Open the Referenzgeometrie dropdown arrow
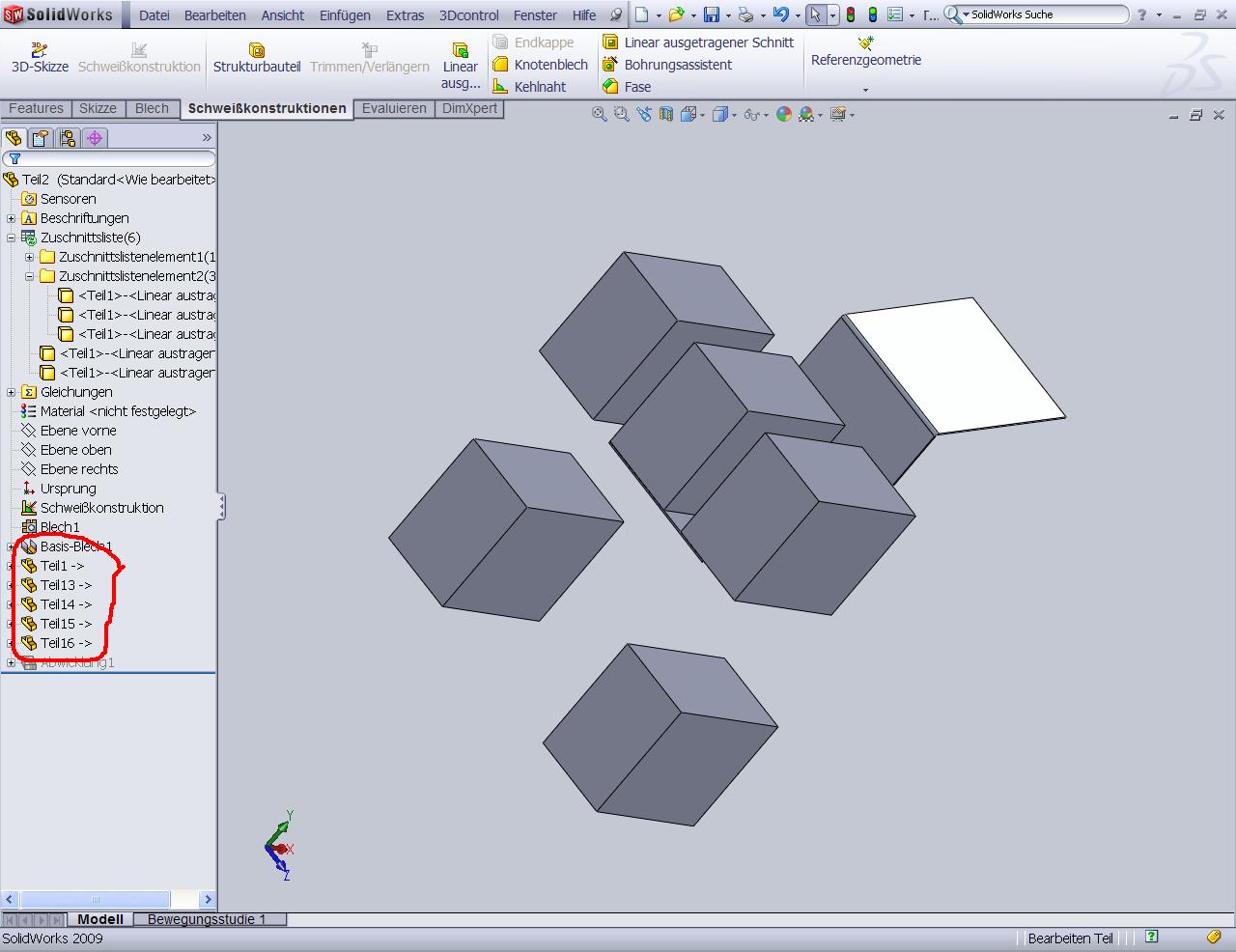This screenshot has width=1236, height=952. click(865, 90)
